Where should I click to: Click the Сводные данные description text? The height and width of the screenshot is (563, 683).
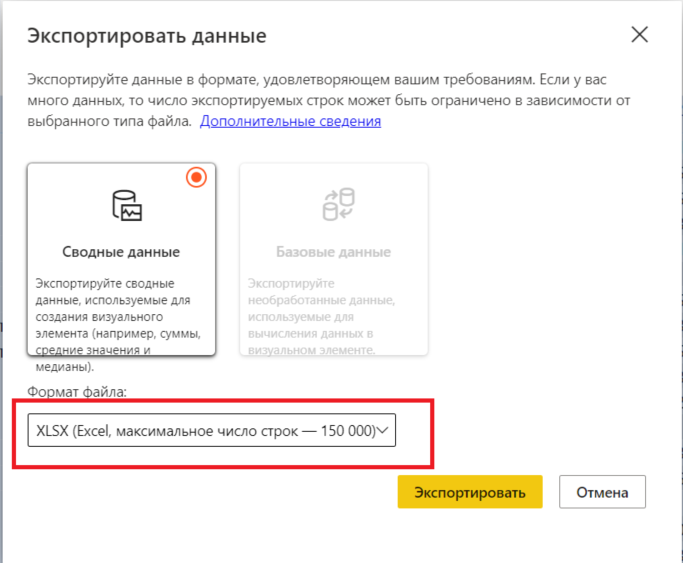click(x=119, y=317)
